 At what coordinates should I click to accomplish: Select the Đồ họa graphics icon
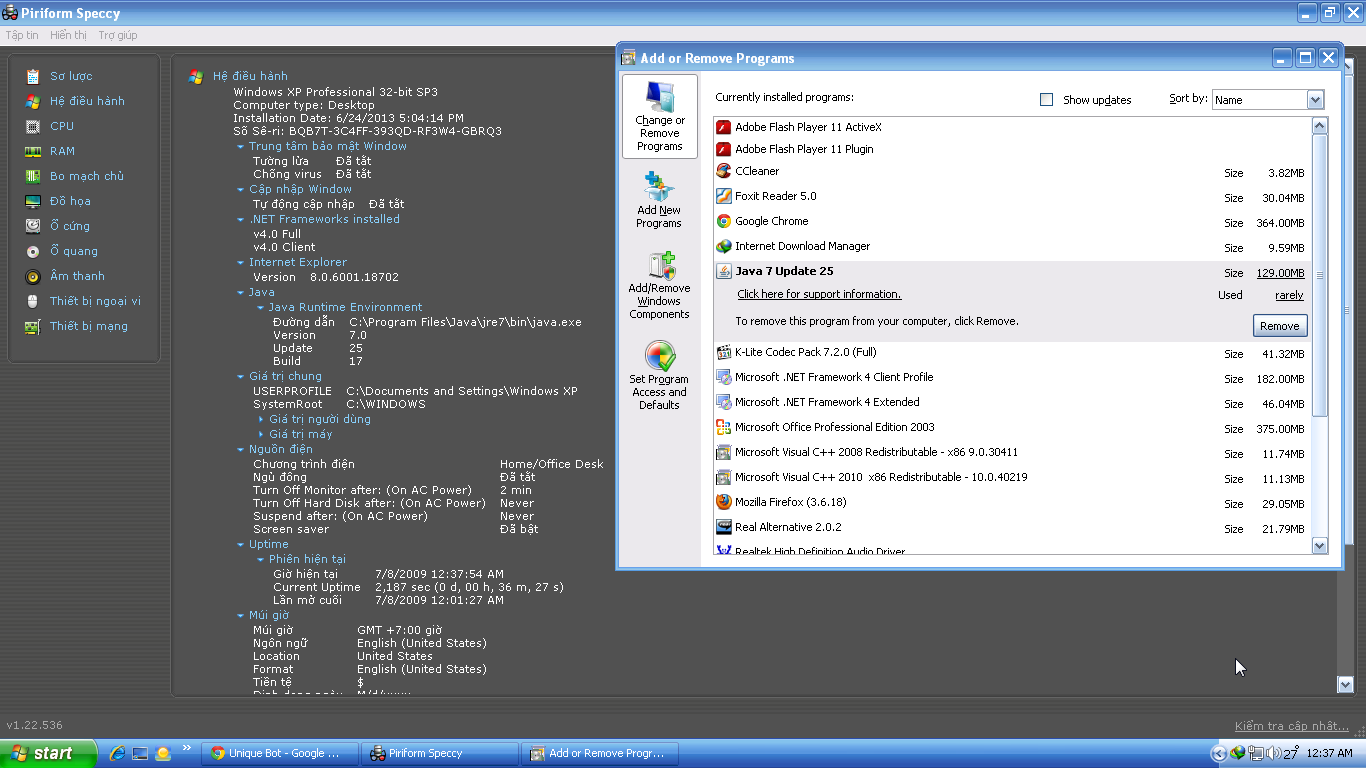coord(33,201)
